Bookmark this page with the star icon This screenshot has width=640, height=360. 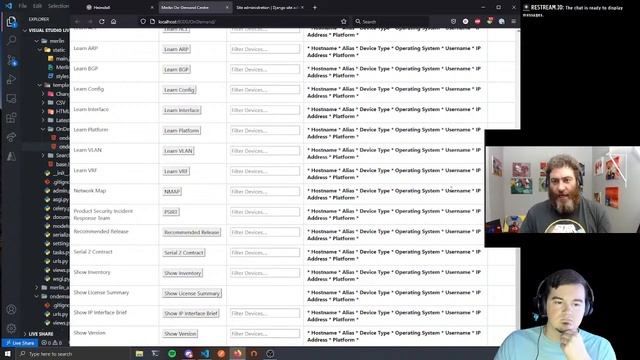344,22
